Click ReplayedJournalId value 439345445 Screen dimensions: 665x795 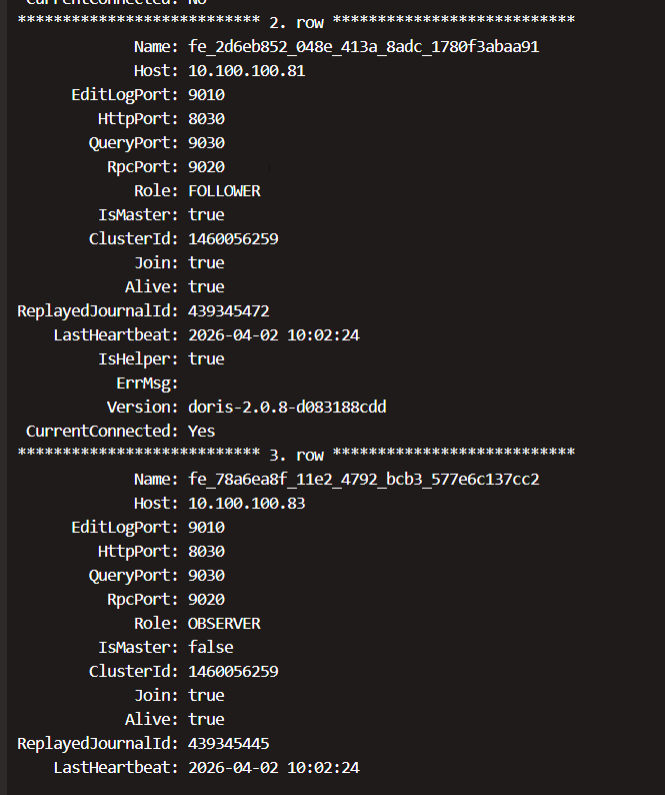click(228, 743)
